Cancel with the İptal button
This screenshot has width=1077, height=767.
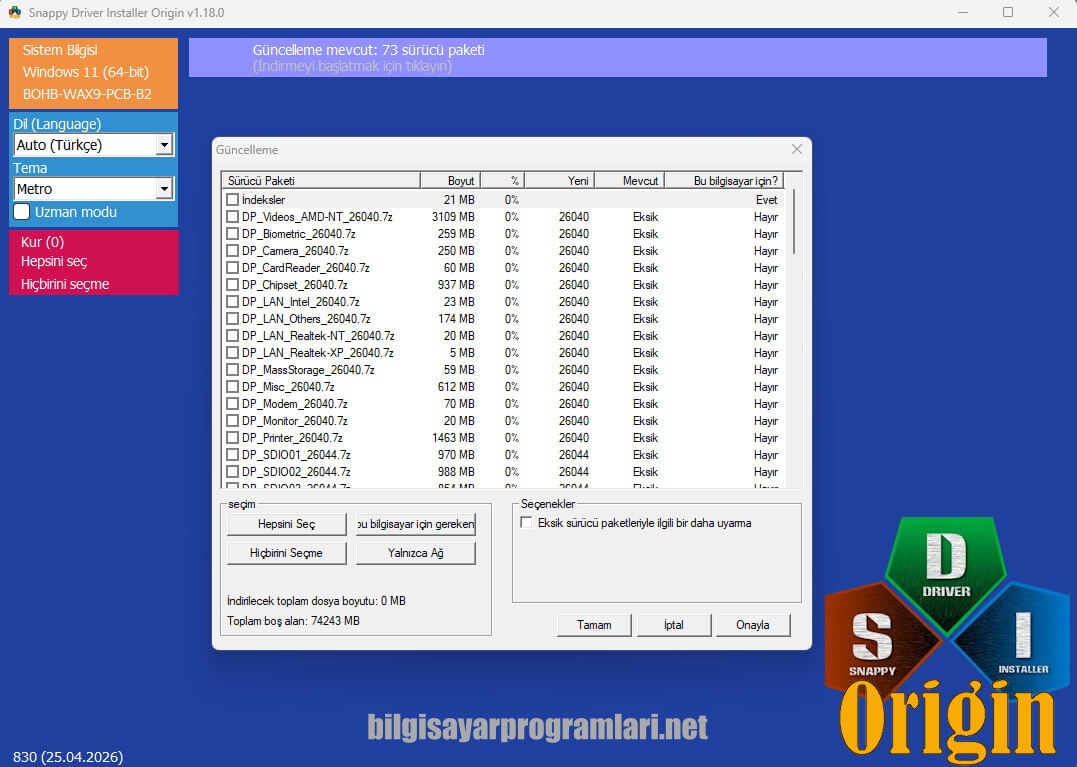tap(674, 625)
